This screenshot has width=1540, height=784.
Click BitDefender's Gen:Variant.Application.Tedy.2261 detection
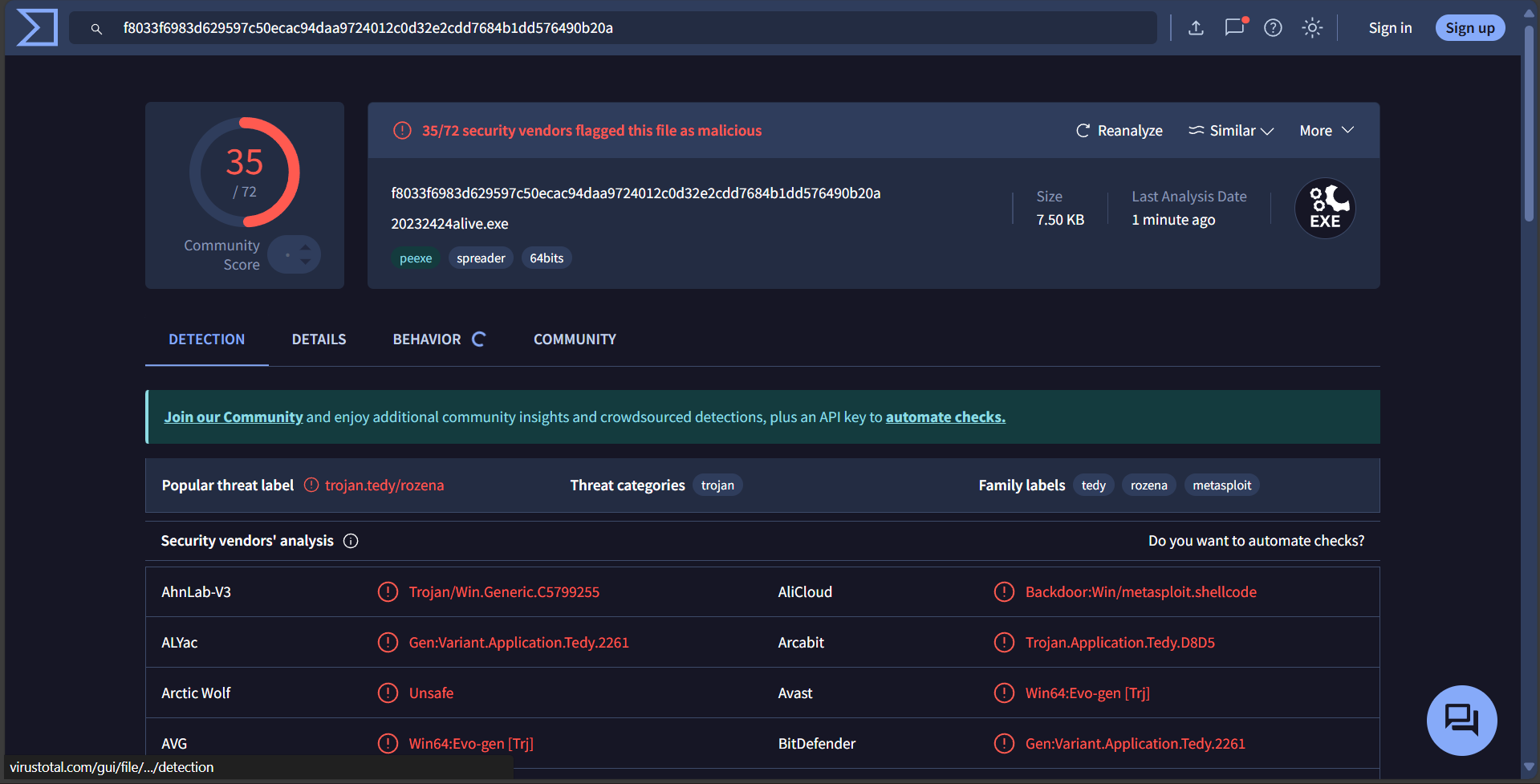[1136, 744]
